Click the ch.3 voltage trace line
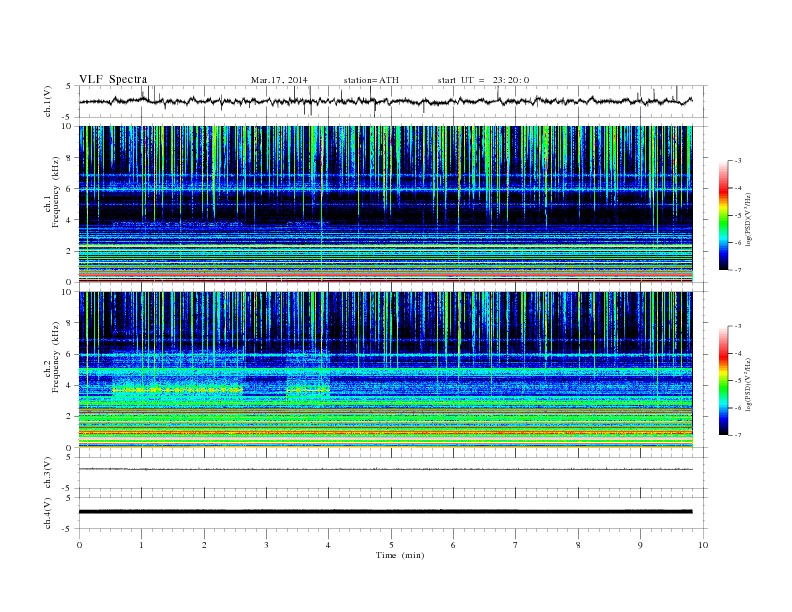The image size is (792, 612). click(x=385, y=469)
